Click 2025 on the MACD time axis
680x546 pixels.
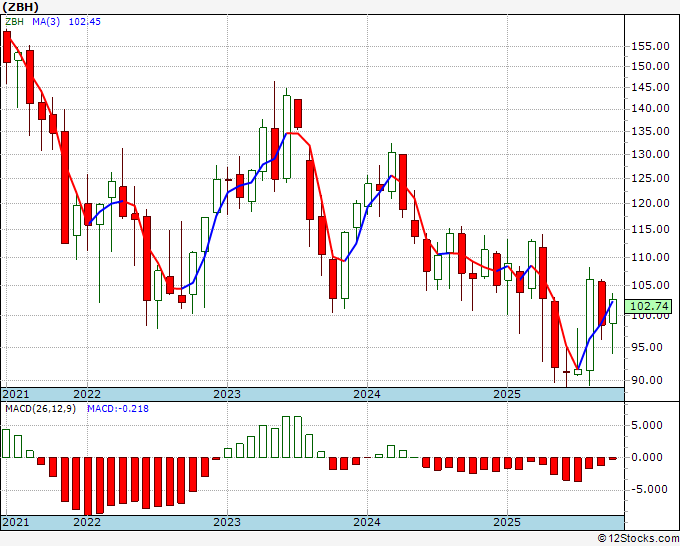(x=507, y=522)
